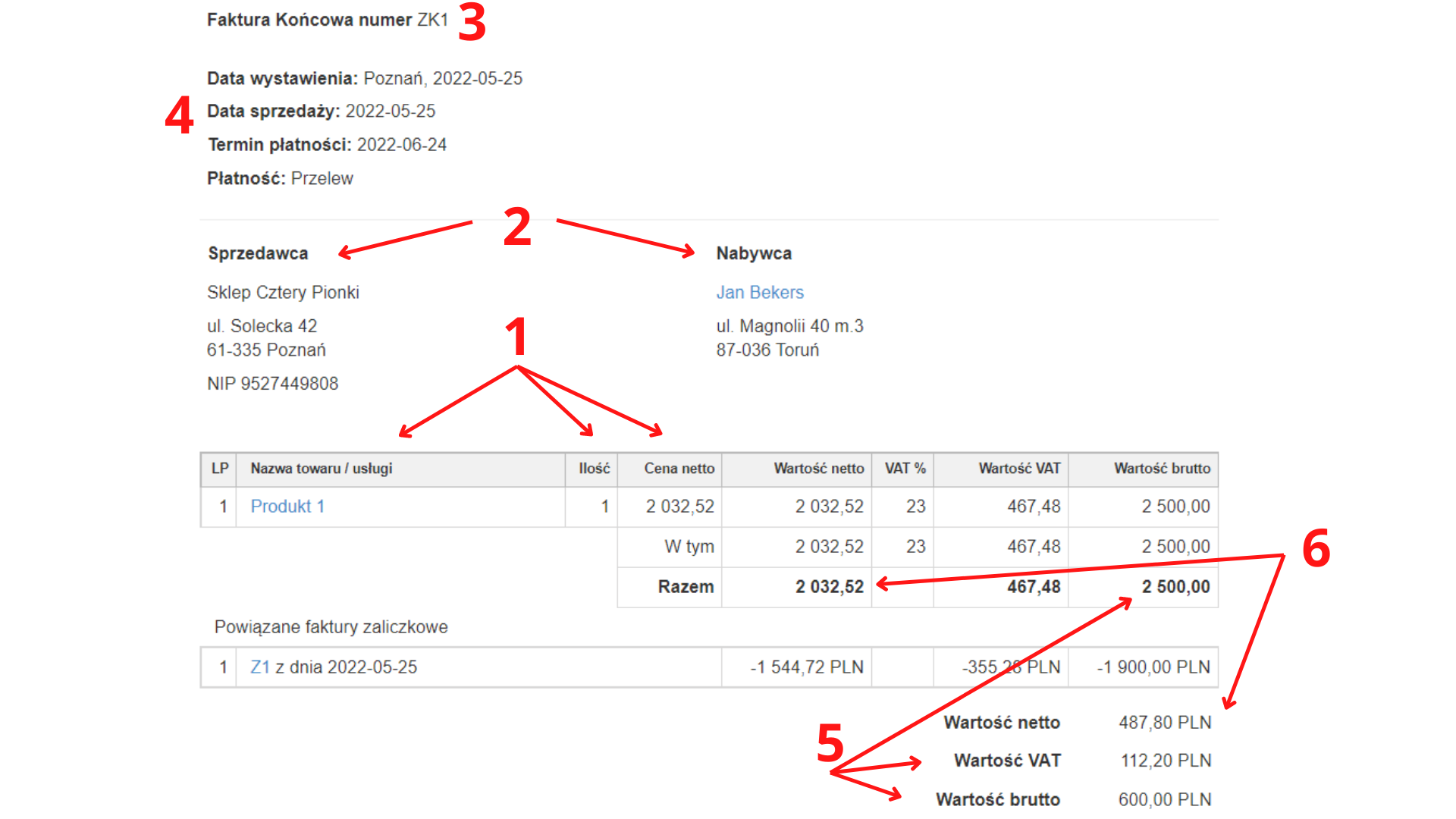This screenshot has height=819, width=1456.
Task: Click the 'Nabywca' section heading
Action: [x=754, y=253]
